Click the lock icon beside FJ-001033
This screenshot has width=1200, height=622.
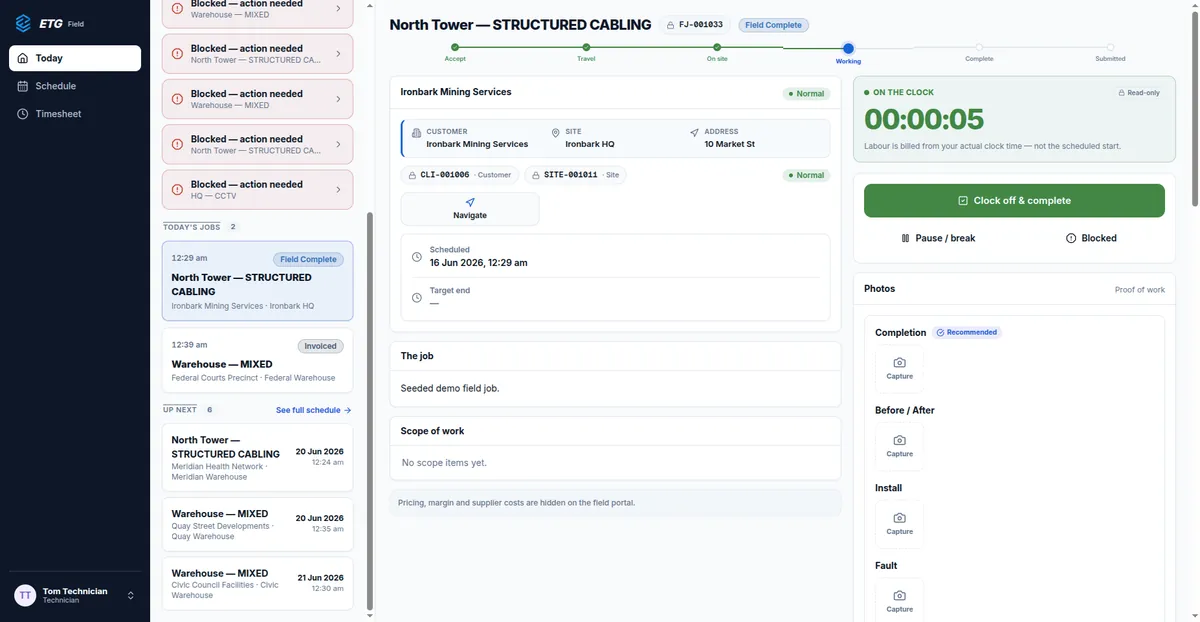tap(672, 25)
